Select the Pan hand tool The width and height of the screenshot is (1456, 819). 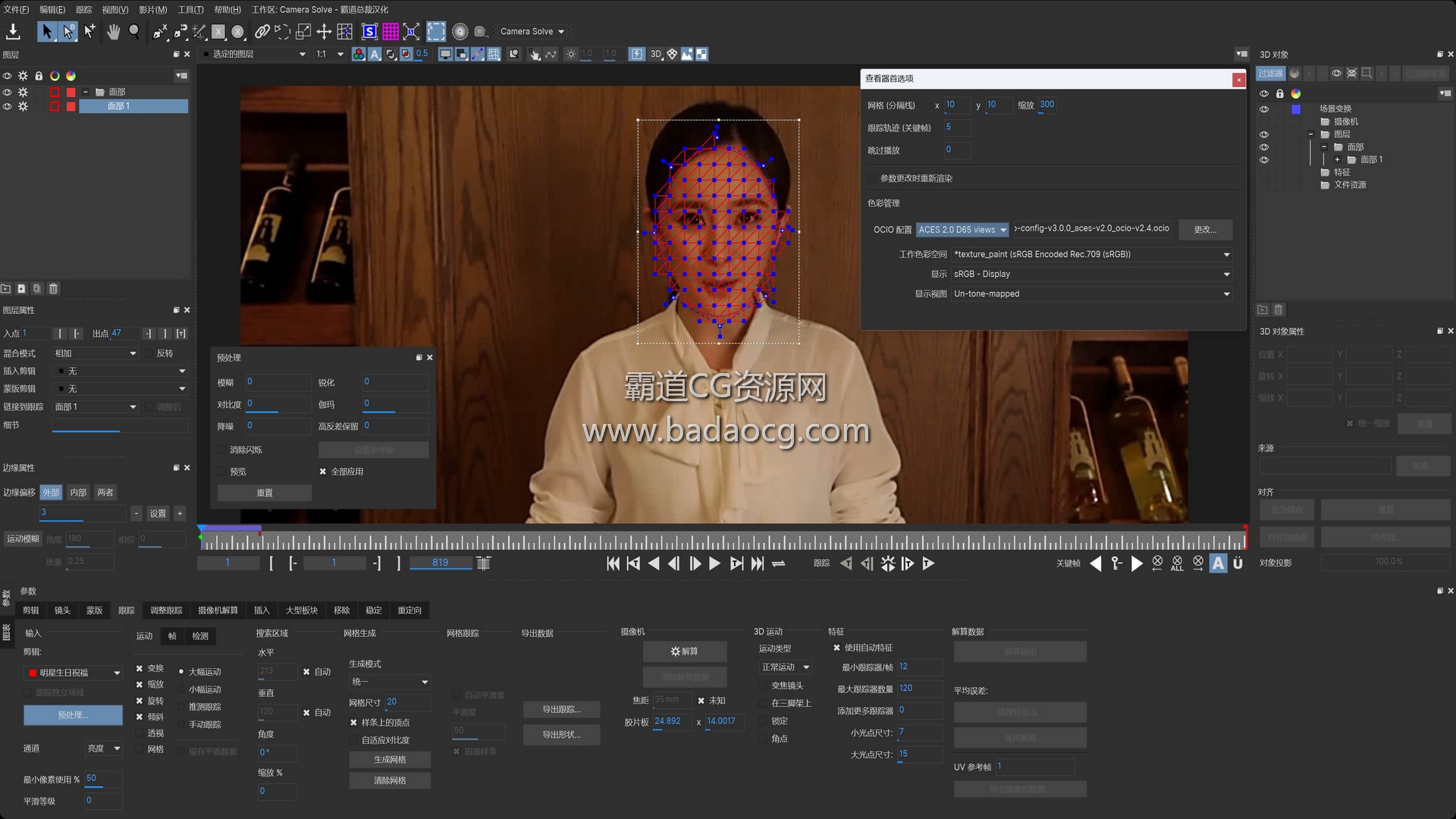pos(113,32)
